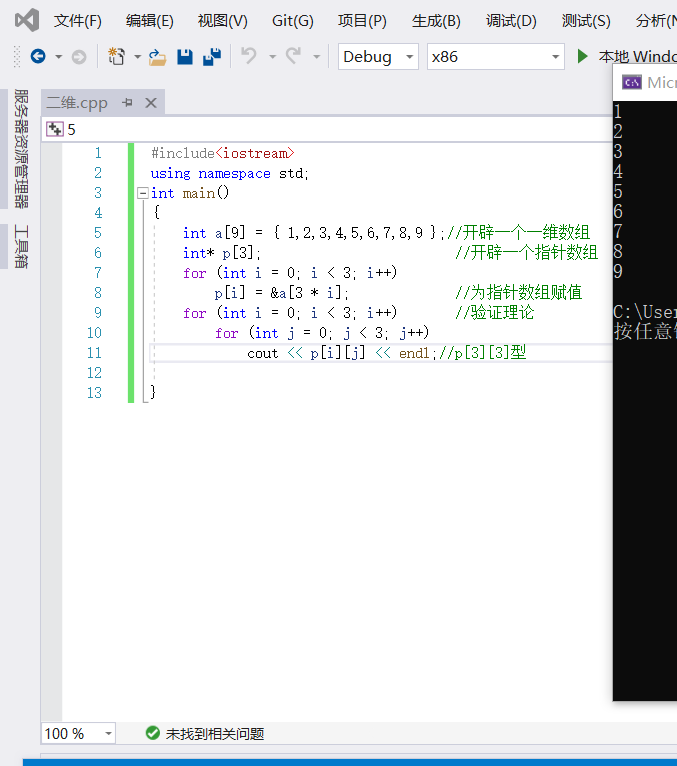Open the Navigate Backward history dropdown arrow
This screenshot has height=766, width=677.
[x=59, y=57]
